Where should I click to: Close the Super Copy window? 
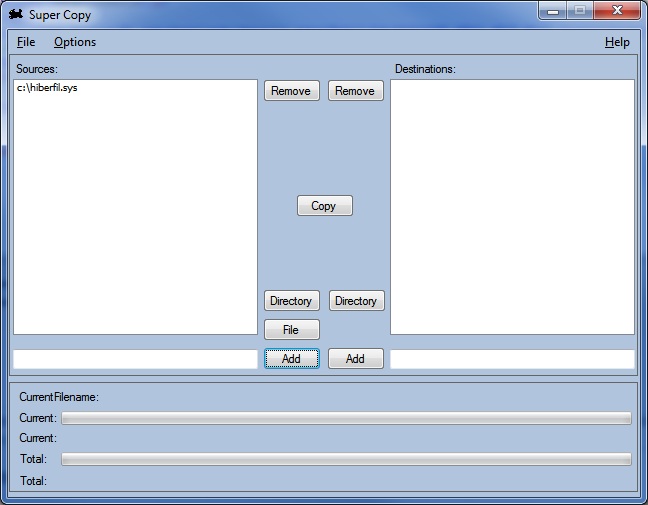tap(617, 11)
